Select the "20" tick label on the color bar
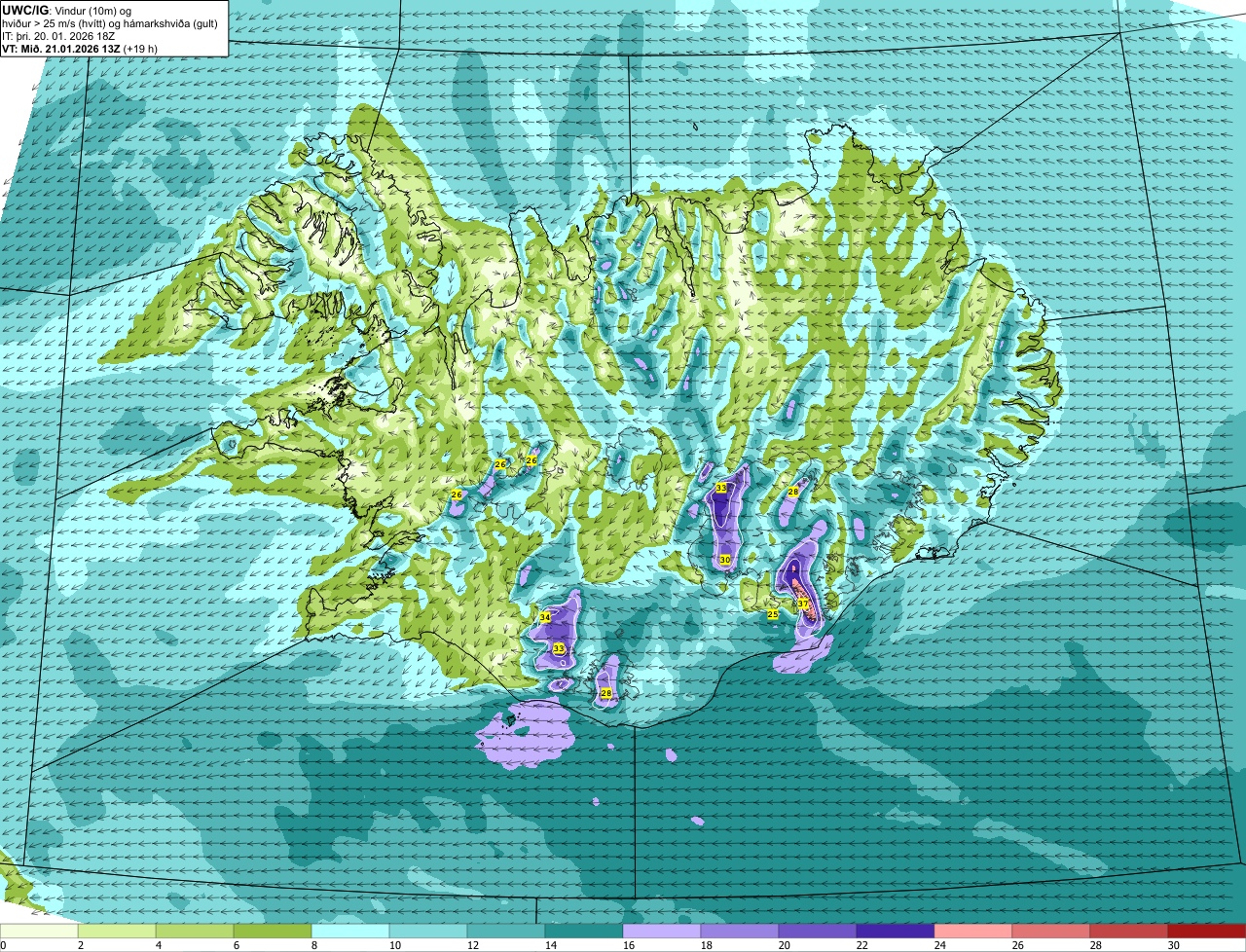This screenshot has height=952, width=1246. tap(785, 945)
